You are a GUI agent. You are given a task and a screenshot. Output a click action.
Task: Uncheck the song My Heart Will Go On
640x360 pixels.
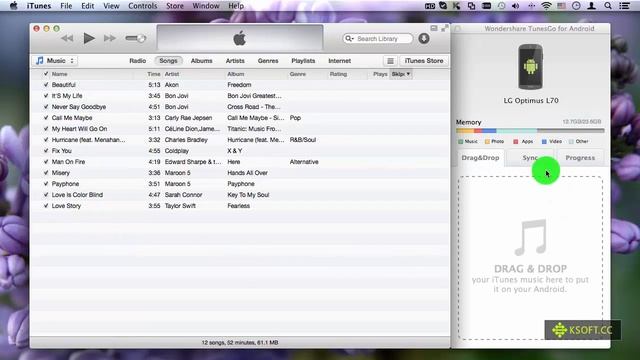tap(46, 129)
